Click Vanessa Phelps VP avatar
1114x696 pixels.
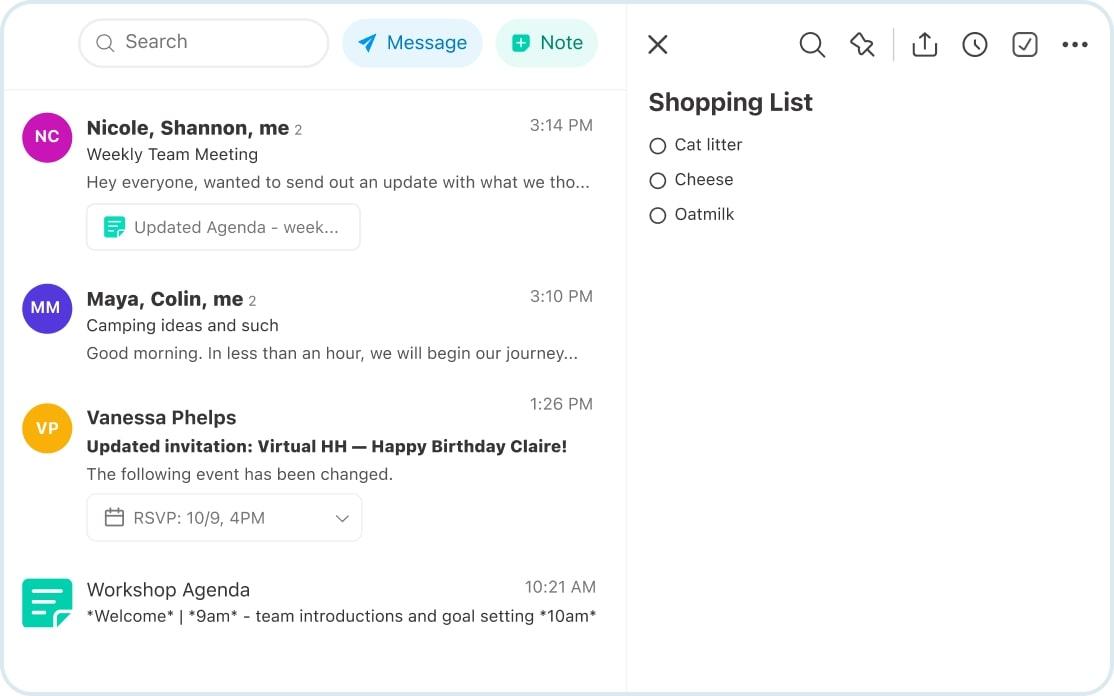click(x=47, y=428)
